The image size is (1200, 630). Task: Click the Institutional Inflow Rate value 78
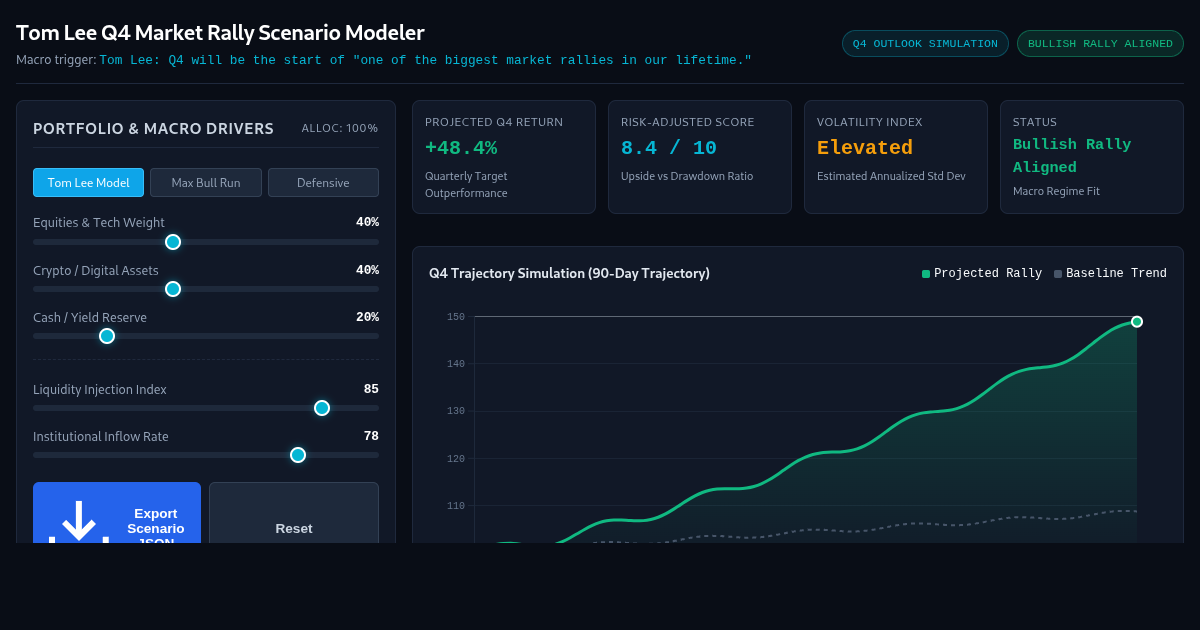tap(371, 436)
